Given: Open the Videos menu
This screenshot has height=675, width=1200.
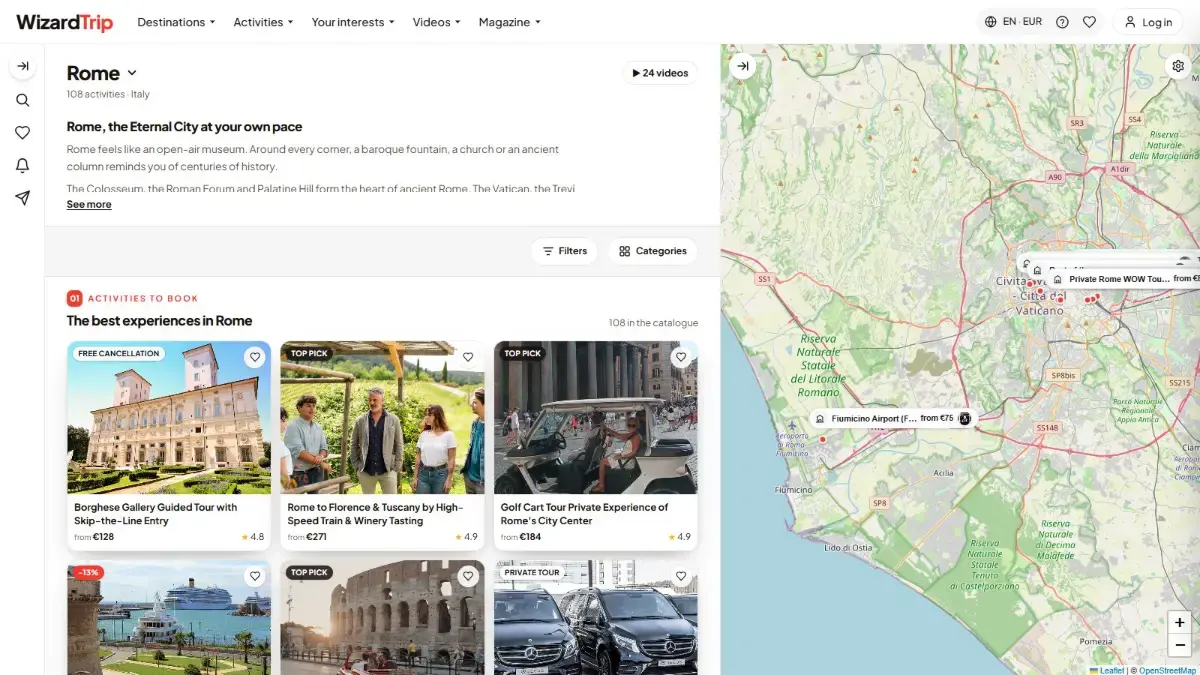Looking at the screenshot, I should tap(437, 22).
